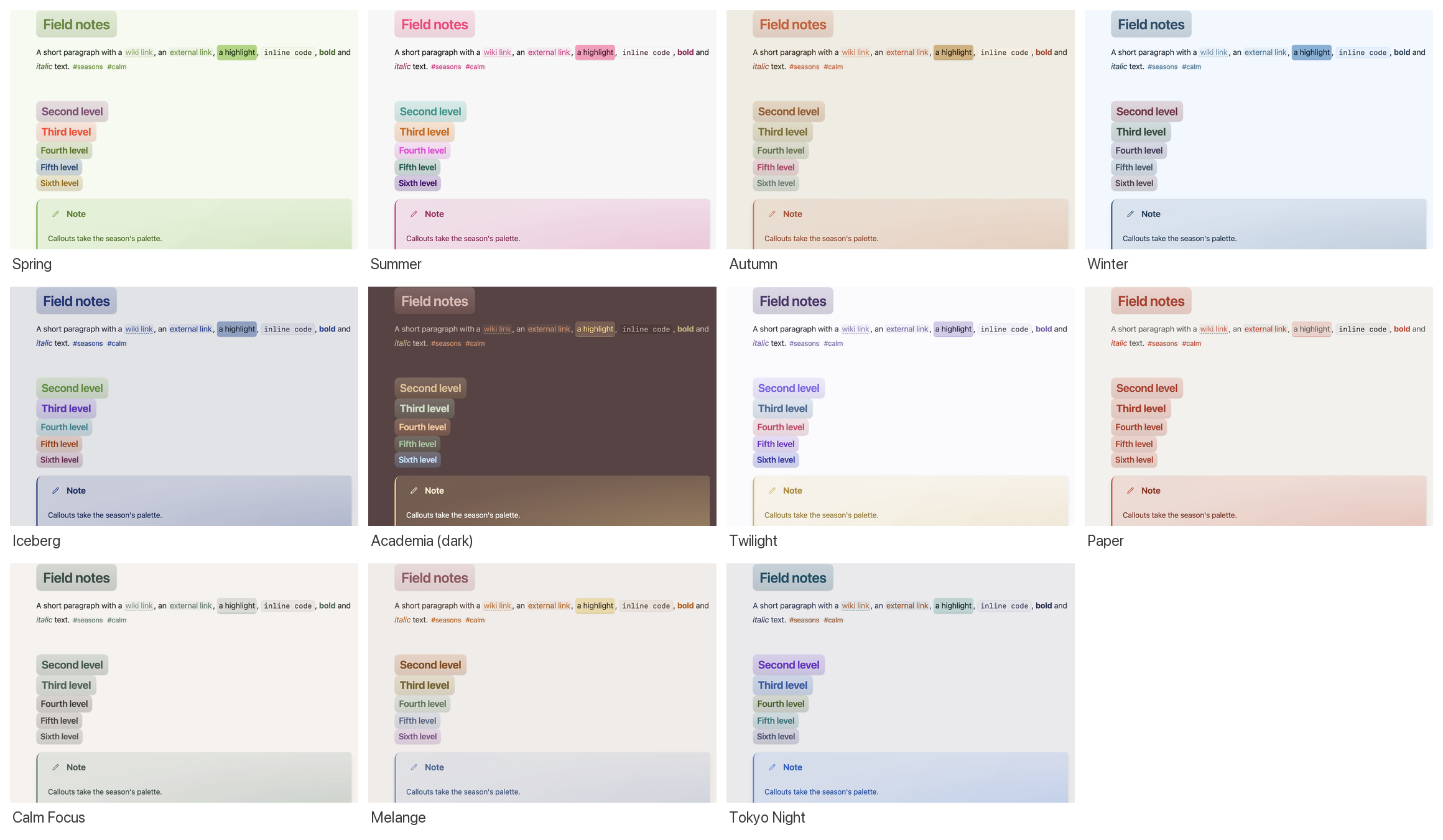Click the pencil icon in Winter's Note callout
The height and width of the screenshot is (840, 1443).
coord(1130,214)
